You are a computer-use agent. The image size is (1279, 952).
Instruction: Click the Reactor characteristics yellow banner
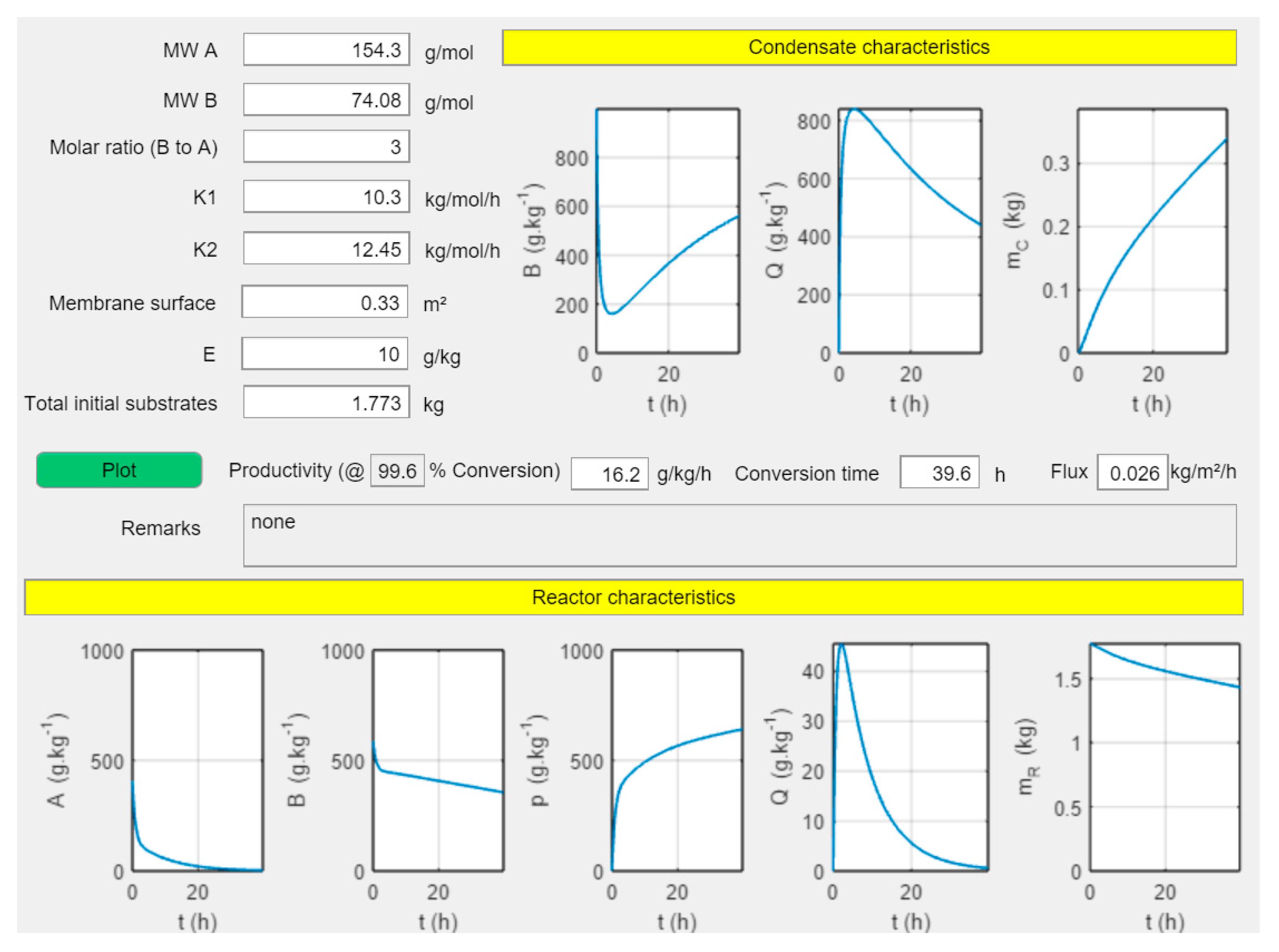(x=633, y=597)
